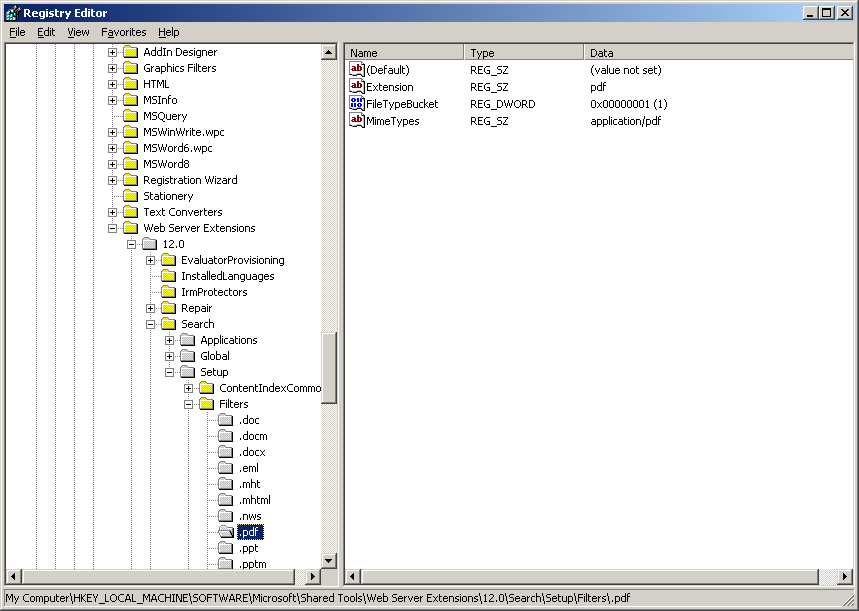Click the (Default) string value icon

coord(357,70)
